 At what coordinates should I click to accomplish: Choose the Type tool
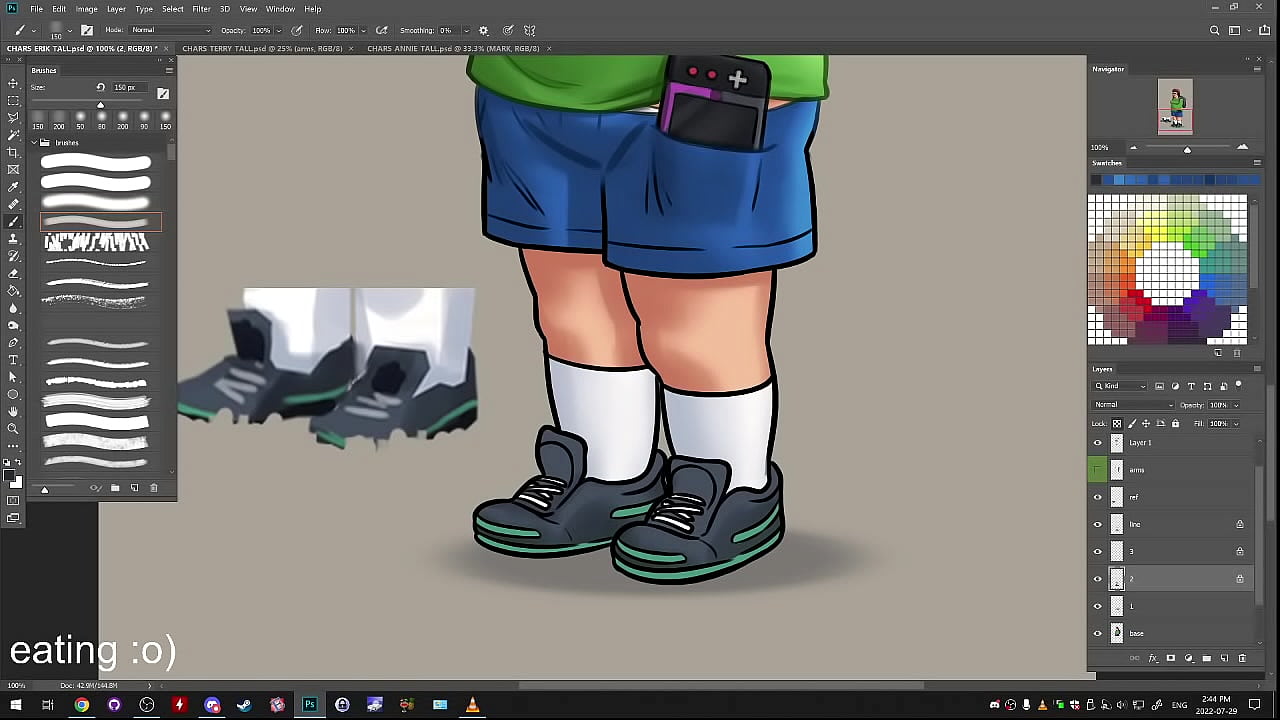click(13, 360)
